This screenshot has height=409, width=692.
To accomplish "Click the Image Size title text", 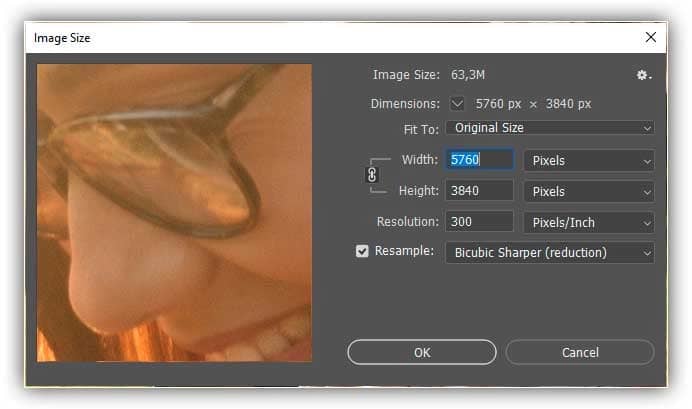I will [62, 38].
